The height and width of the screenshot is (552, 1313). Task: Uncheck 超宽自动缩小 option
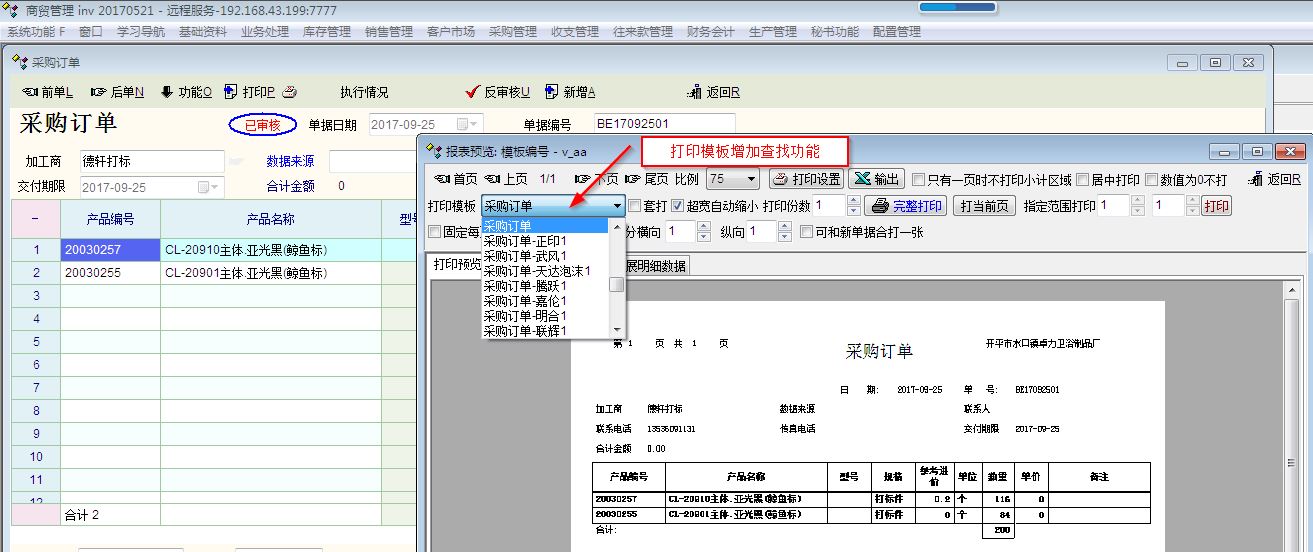point(678,207)
